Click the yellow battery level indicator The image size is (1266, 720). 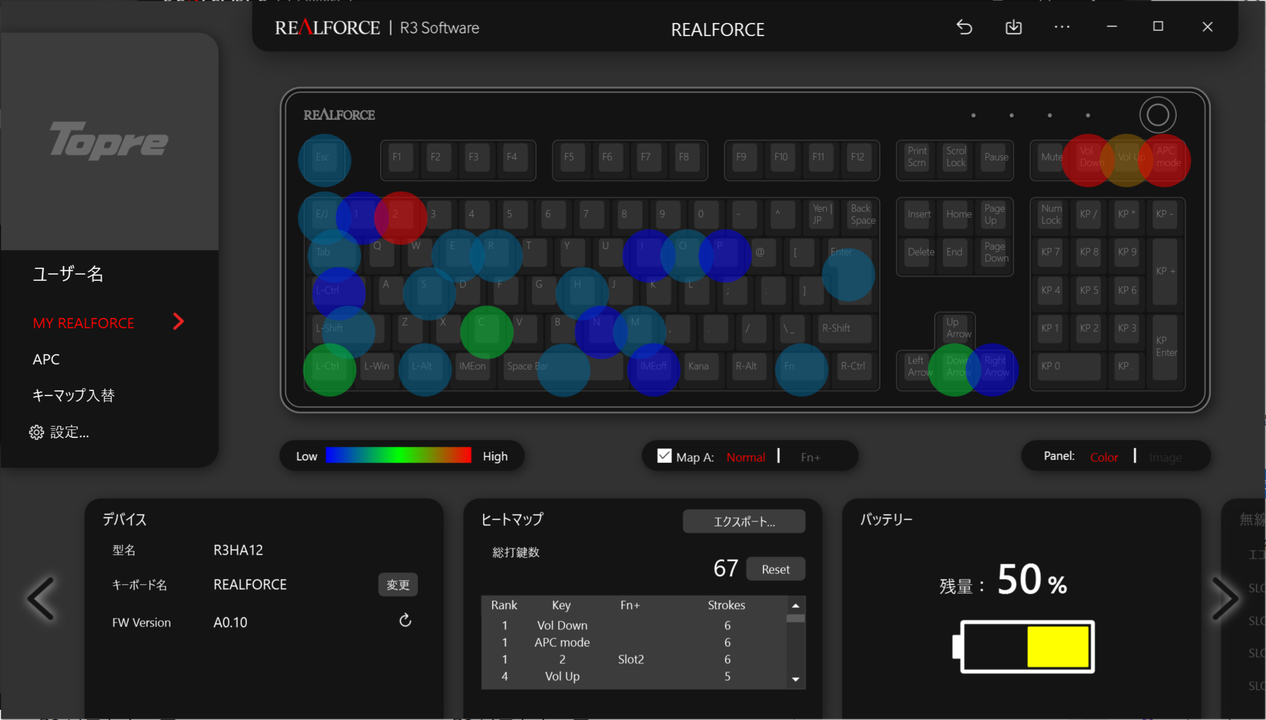[x=1058, y=647]
